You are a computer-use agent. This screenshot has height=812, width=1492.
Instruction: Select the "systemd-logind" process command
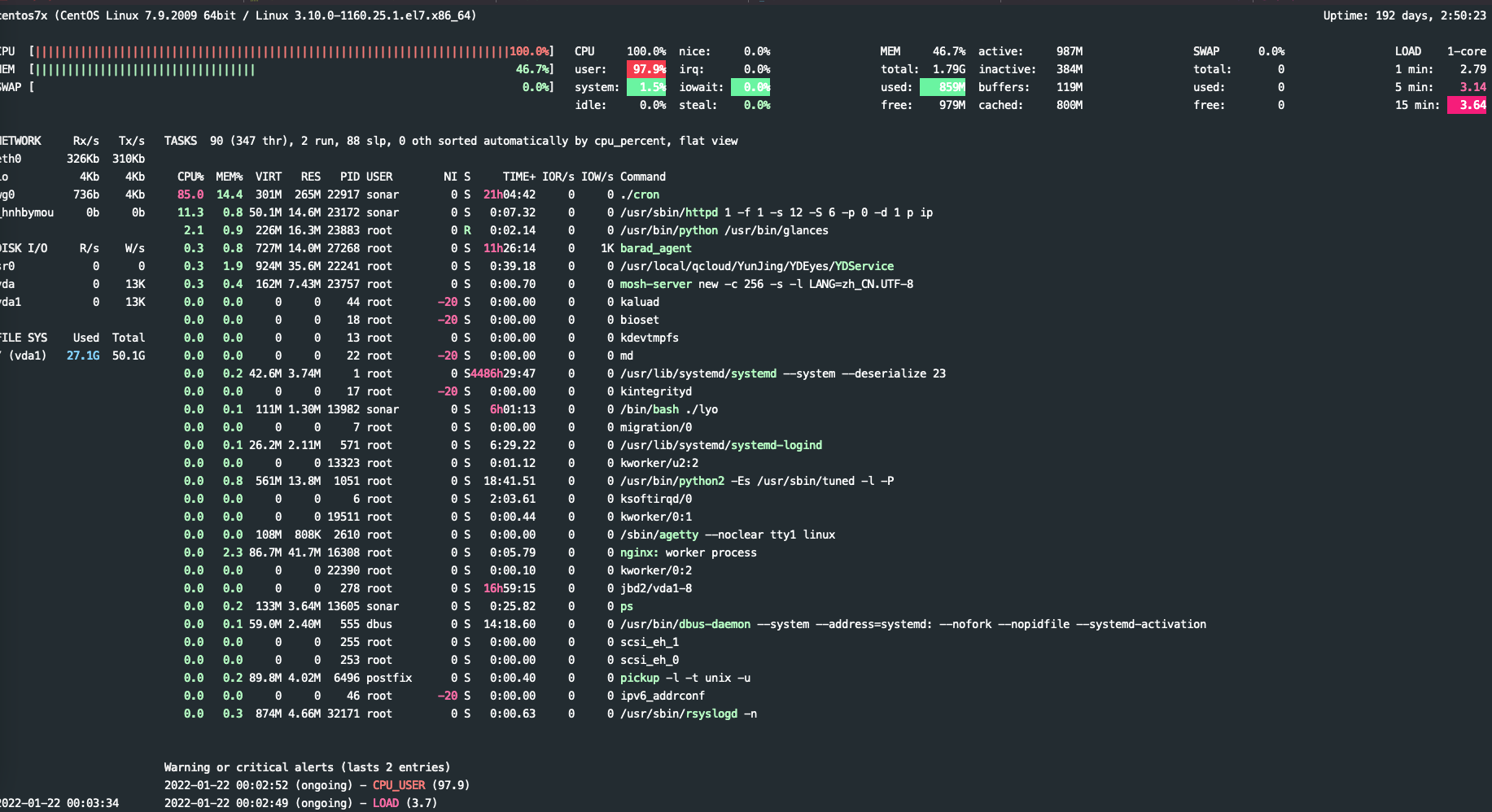coord(721,445)
